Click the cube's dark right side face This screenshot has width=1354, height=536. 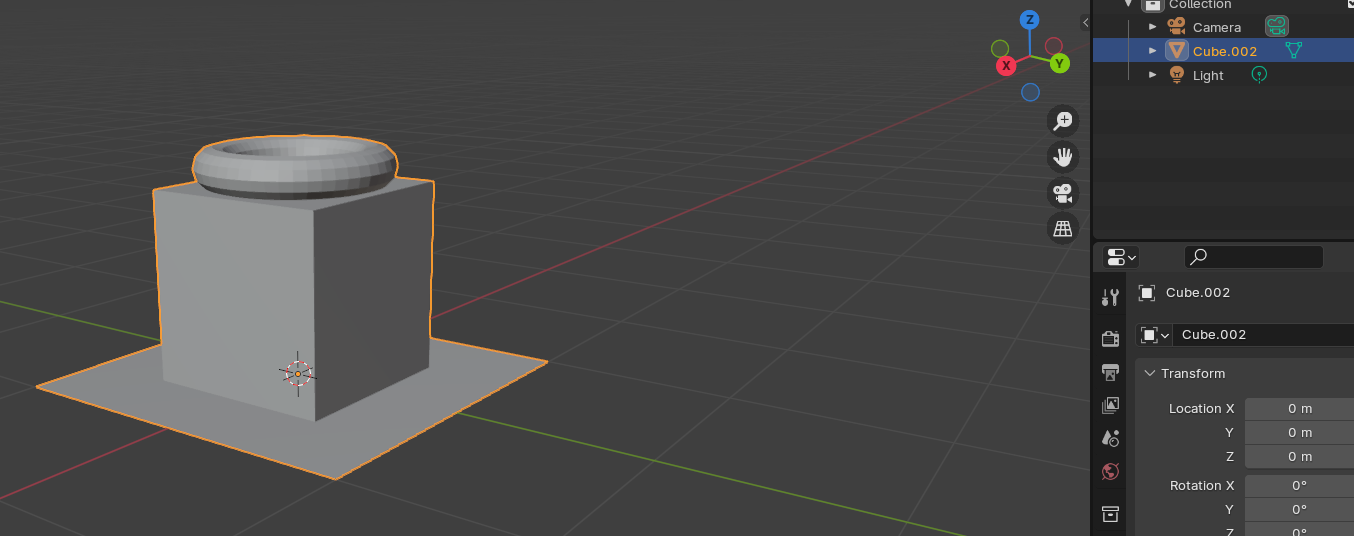(372, 300)
